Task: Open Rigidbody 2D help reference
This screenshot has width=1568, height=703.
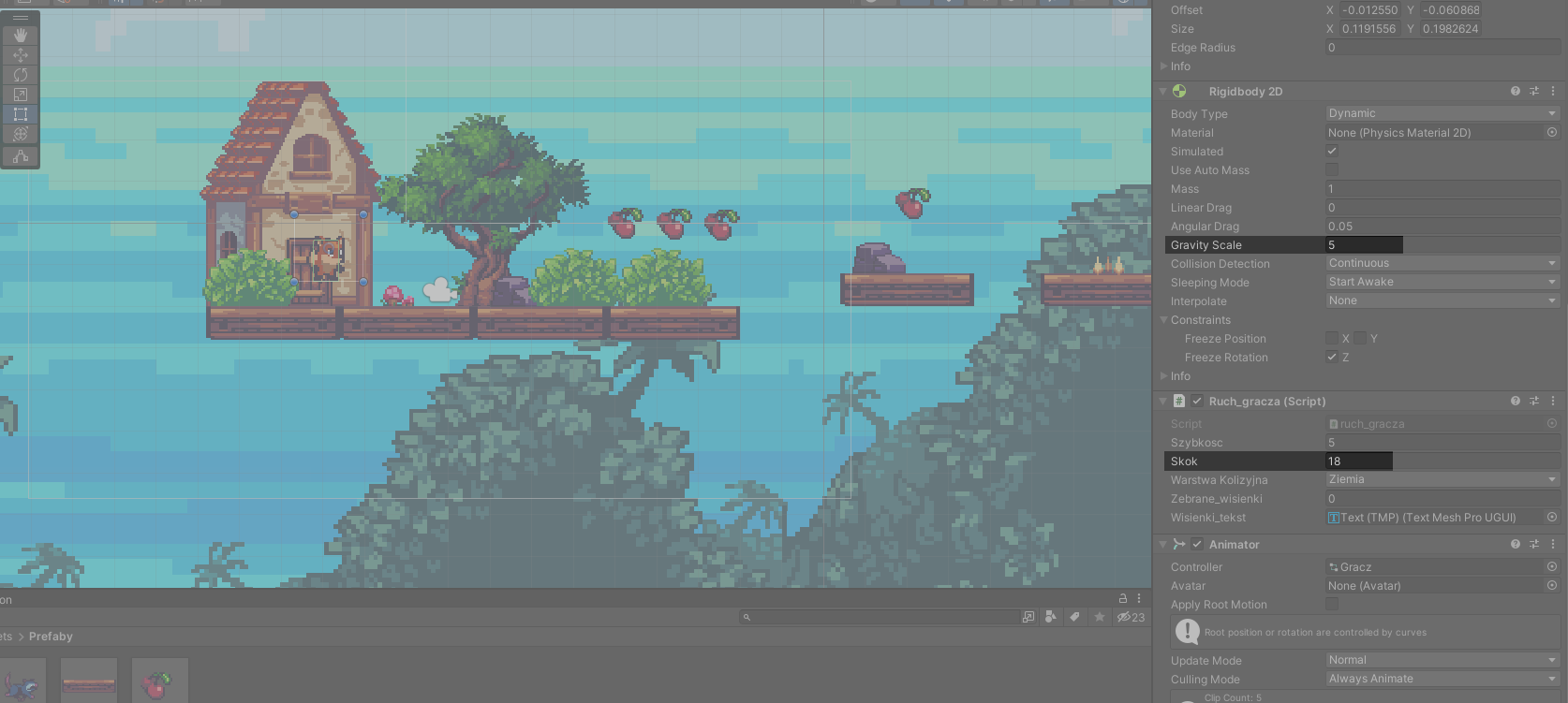Action: 1516,91
